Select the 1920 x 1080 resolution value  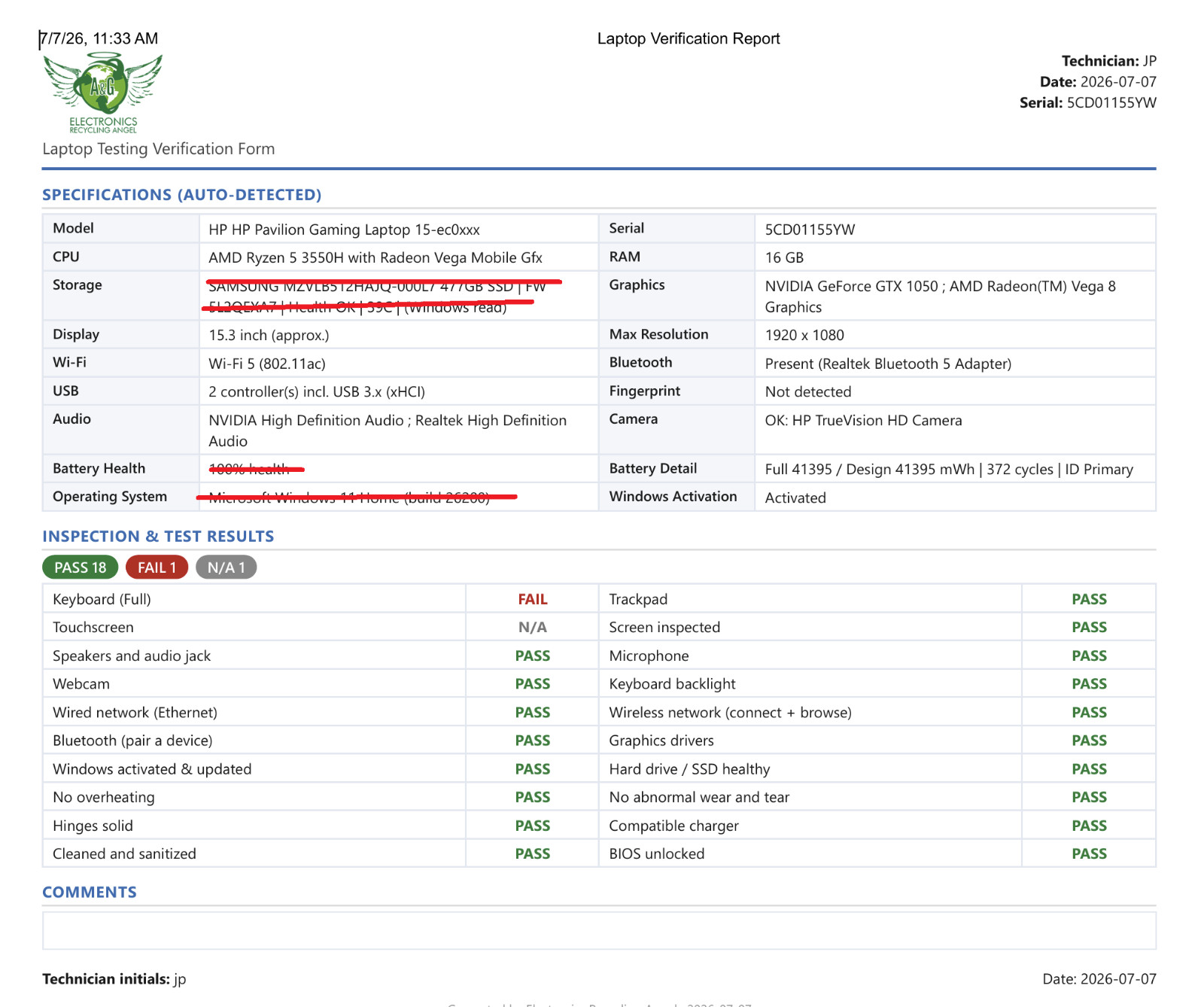click(804, 335)
